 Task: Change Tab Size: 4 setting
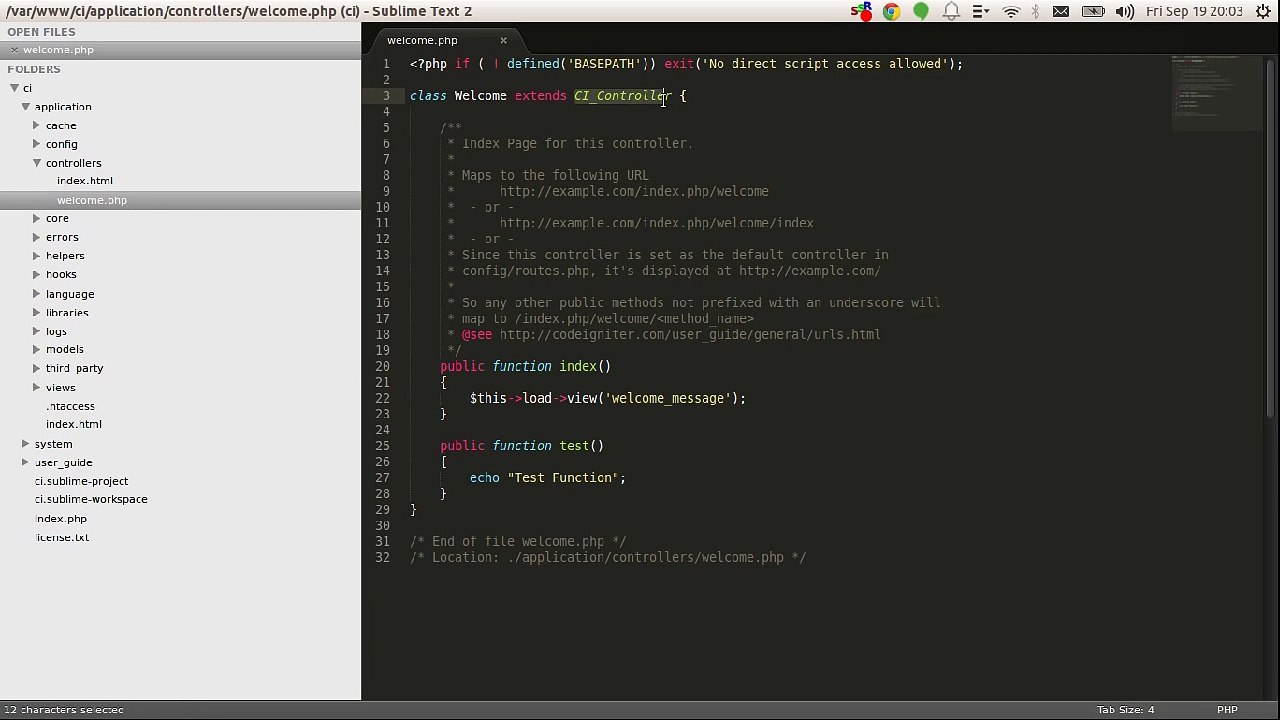1125,710
